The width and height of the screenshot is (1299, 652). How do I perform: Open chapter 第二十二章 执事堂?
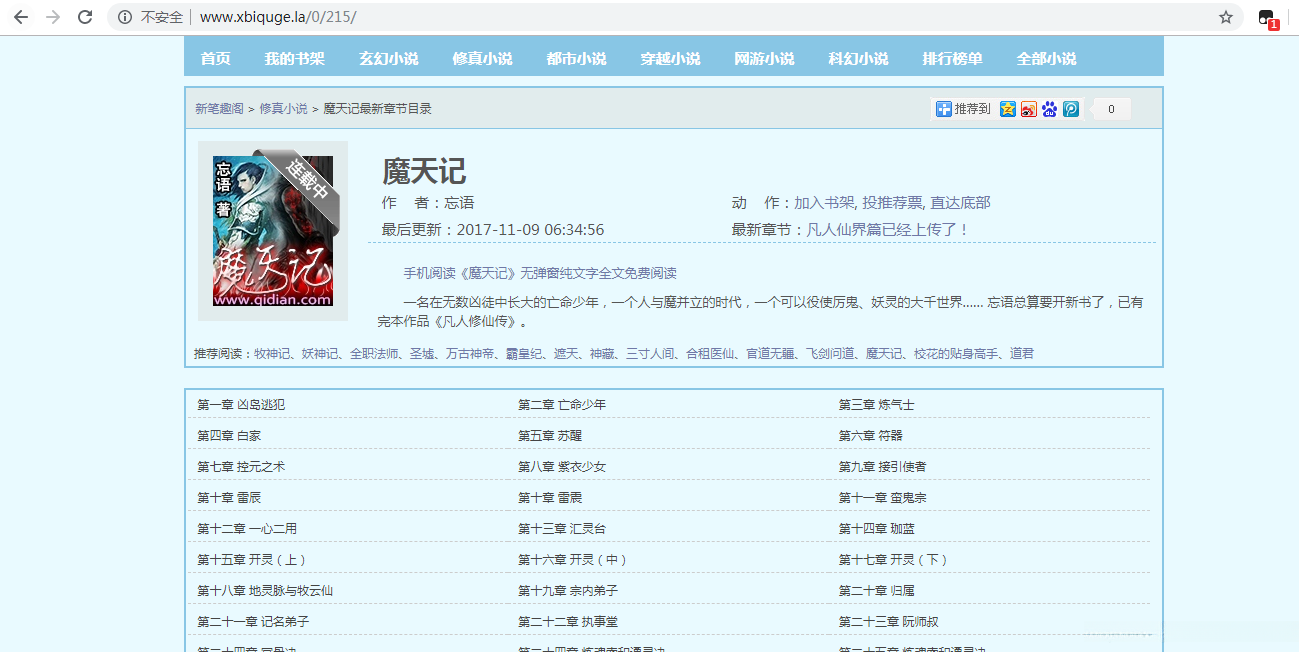click(568, 622)
